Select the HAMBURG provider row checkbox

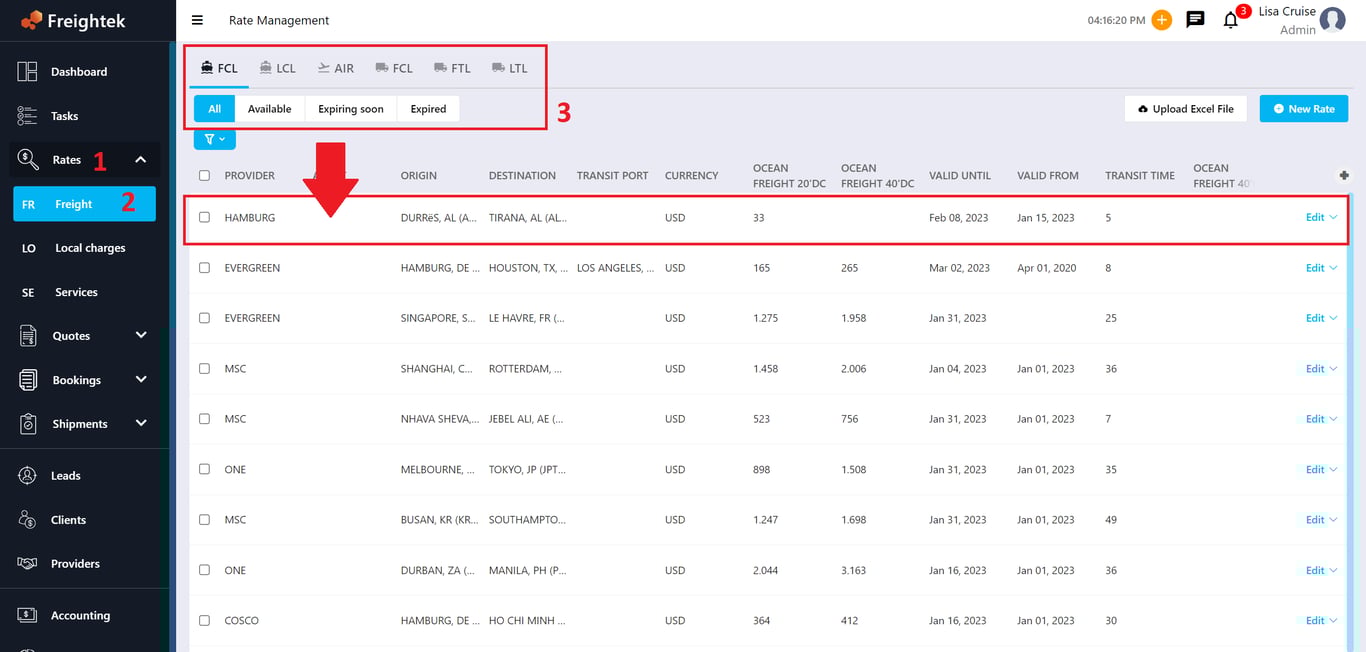(x=205, y=217)
